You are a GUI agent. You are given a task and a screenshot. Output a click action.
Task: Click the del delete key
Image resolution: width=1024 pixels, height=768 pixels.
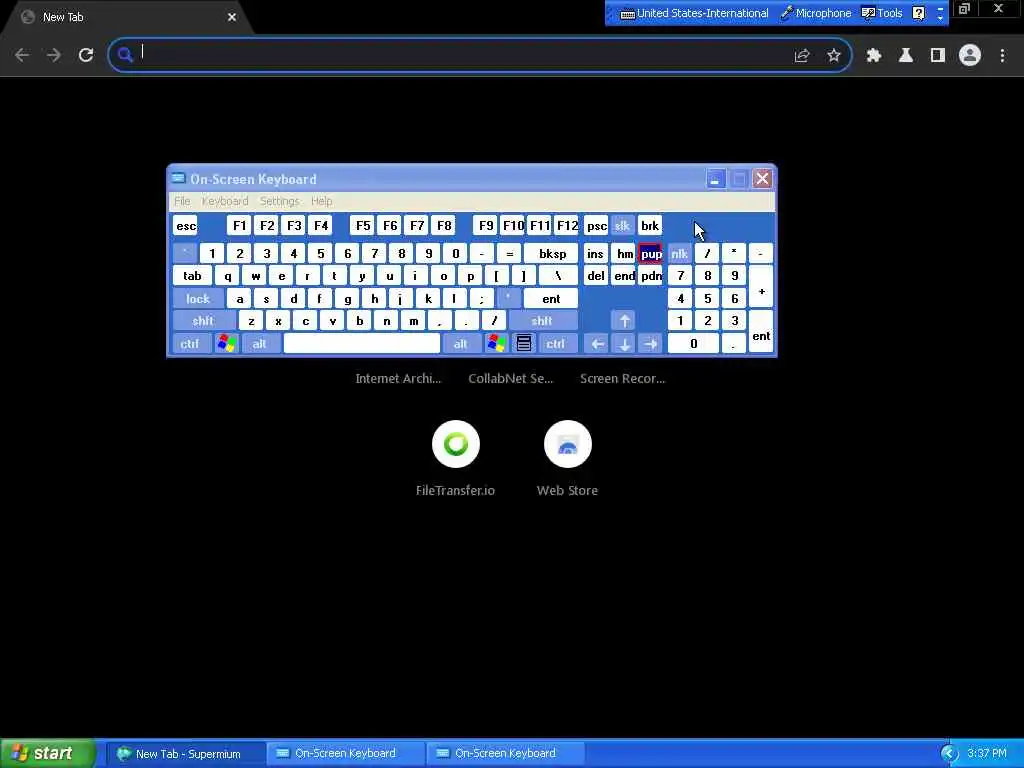pos(596,276)
